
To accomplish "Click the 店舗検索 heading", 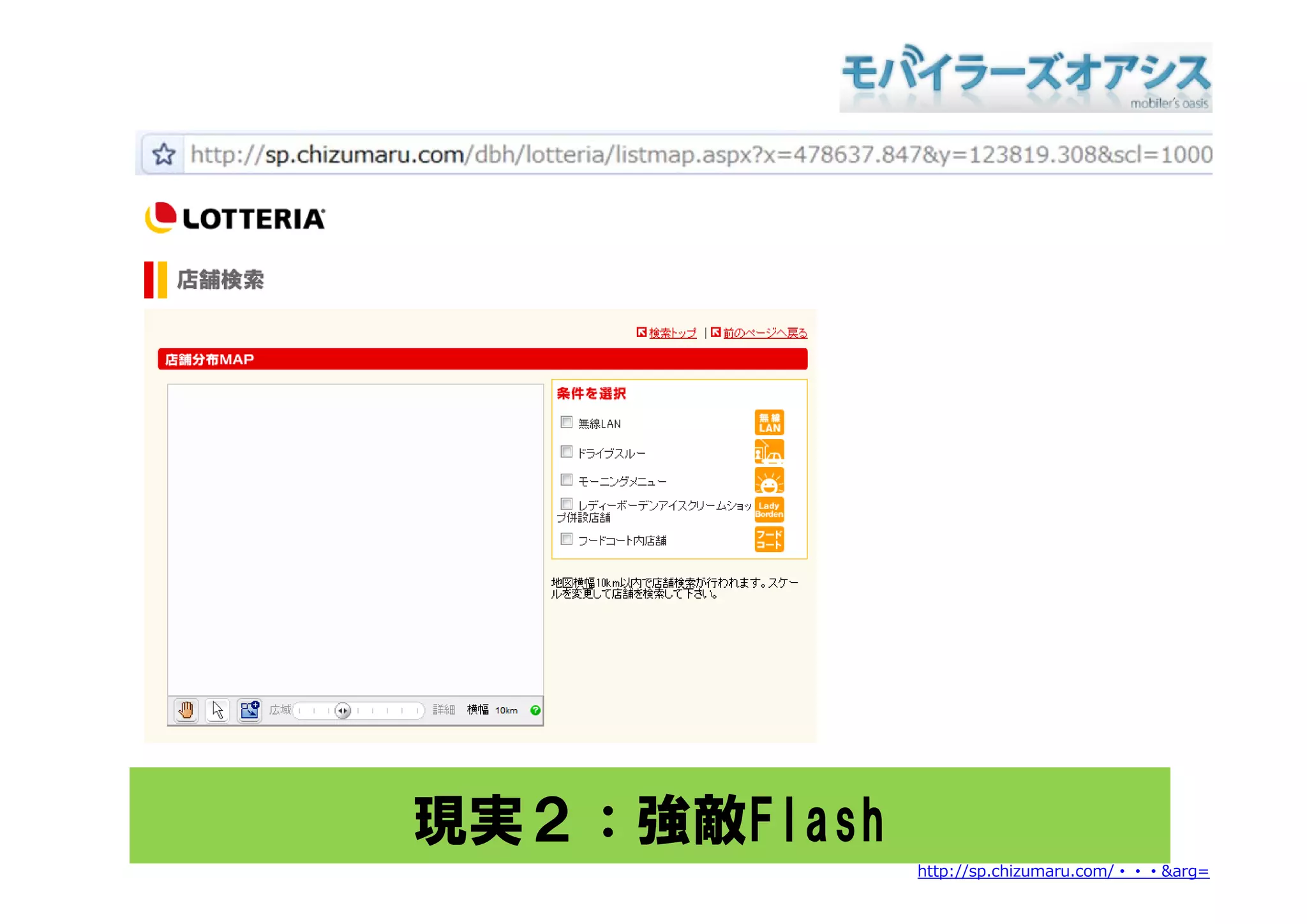I will (220, 279).
